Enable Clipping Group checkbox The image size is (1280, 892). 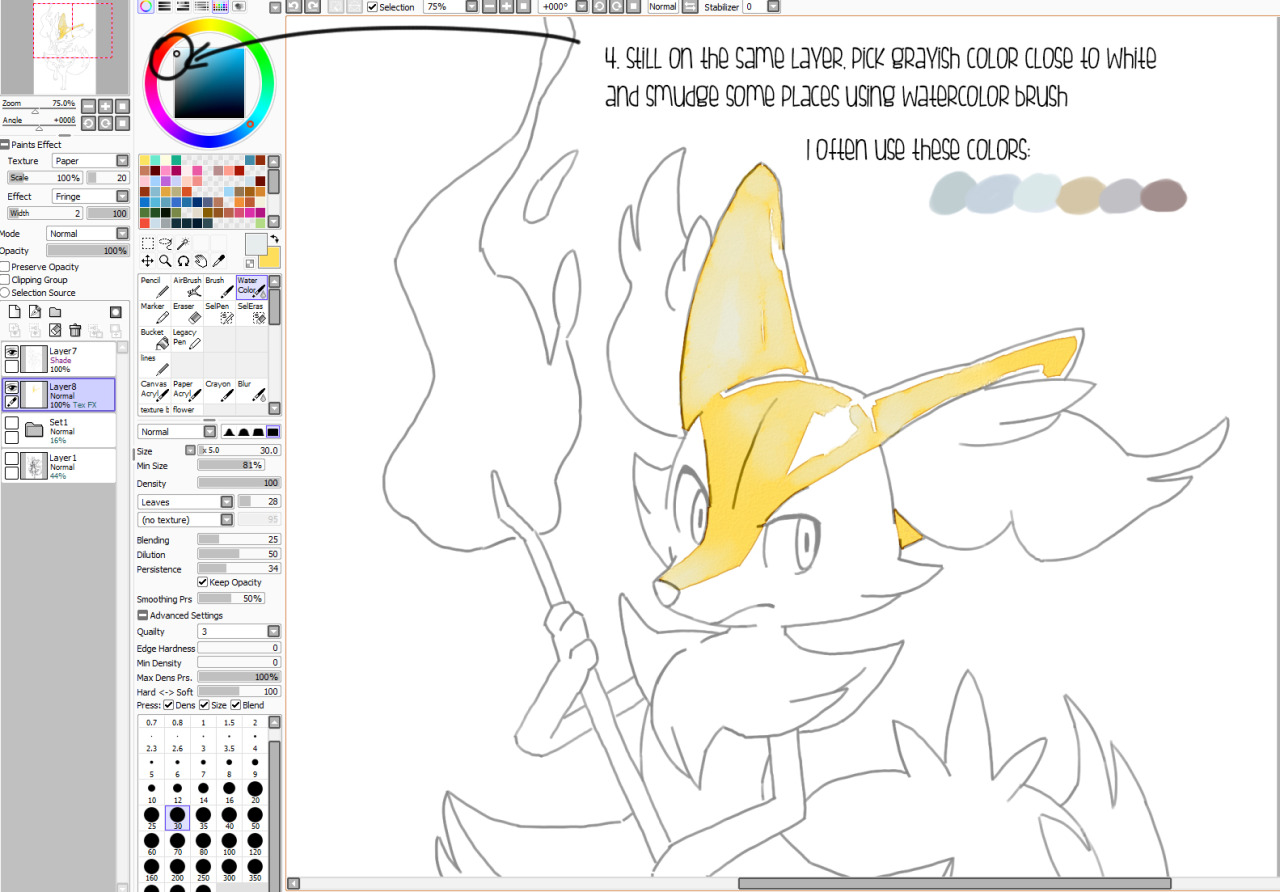[x=5, y=280]
